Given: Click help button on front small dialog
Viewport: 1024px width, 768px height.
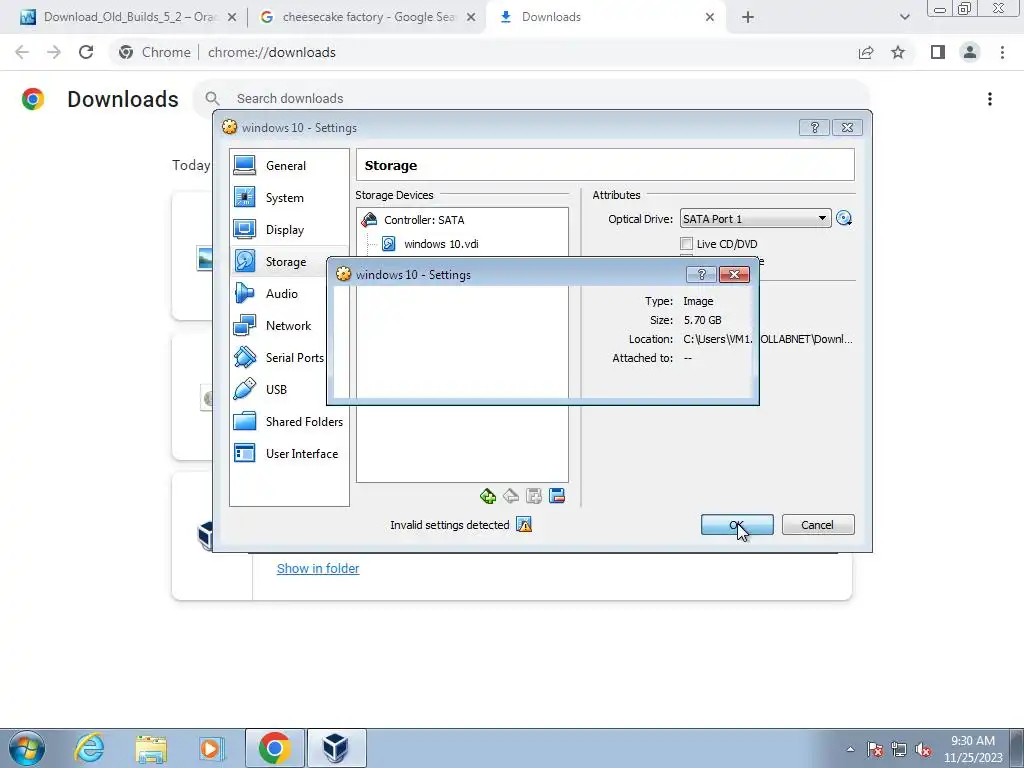Looking at the screenshot, I should (x=701, y=275).
